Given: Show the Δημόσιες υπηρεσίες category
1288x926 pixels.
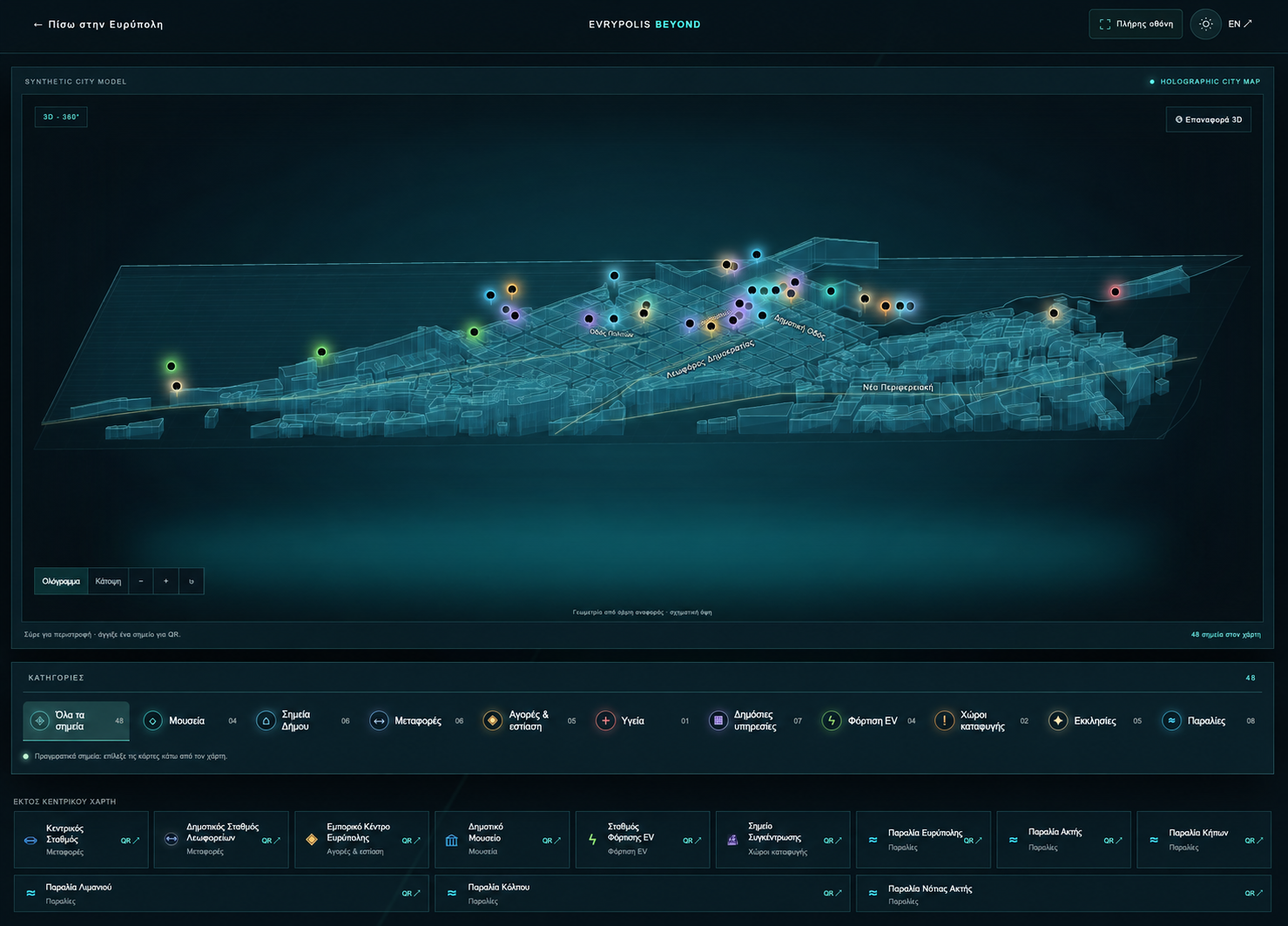Looking at the screenshot, I should point(755,720).
